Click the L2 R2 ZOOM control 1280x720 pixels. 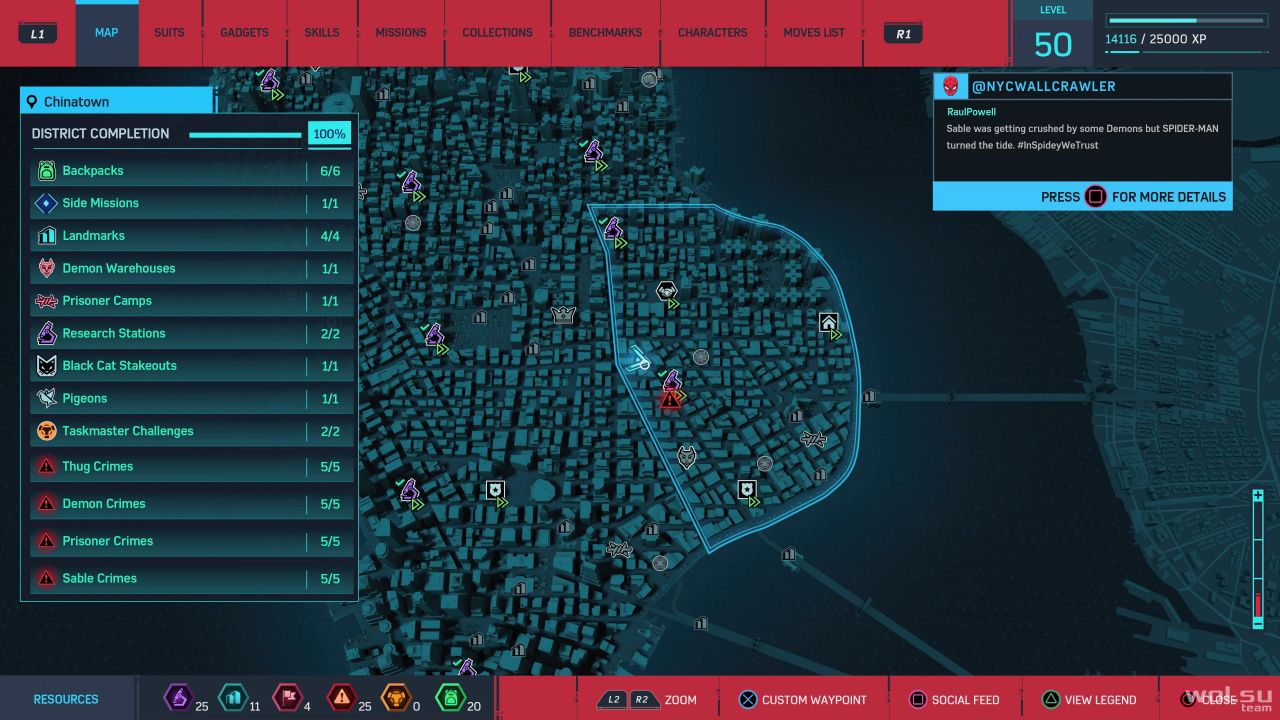click(646, 700)
